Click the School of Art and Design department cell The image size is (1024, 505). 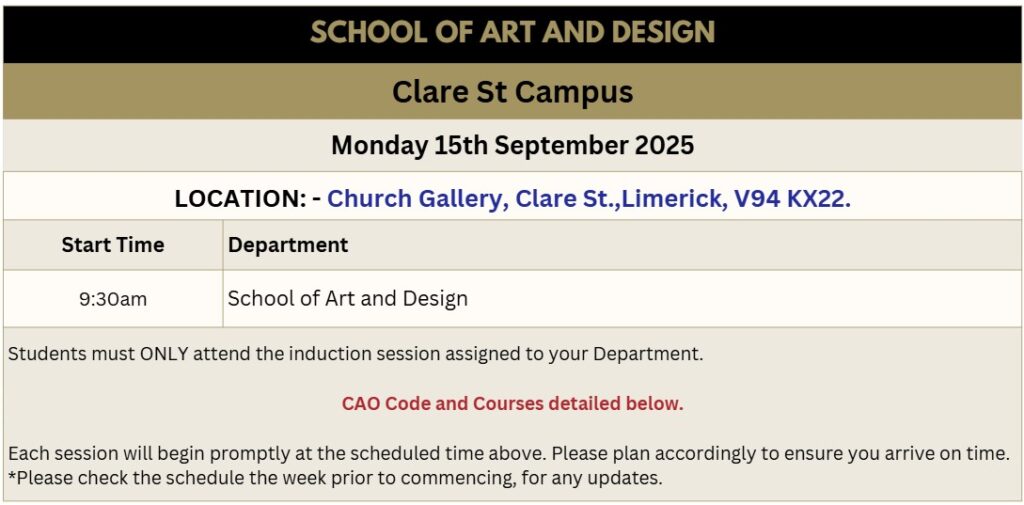click(347, 299)
